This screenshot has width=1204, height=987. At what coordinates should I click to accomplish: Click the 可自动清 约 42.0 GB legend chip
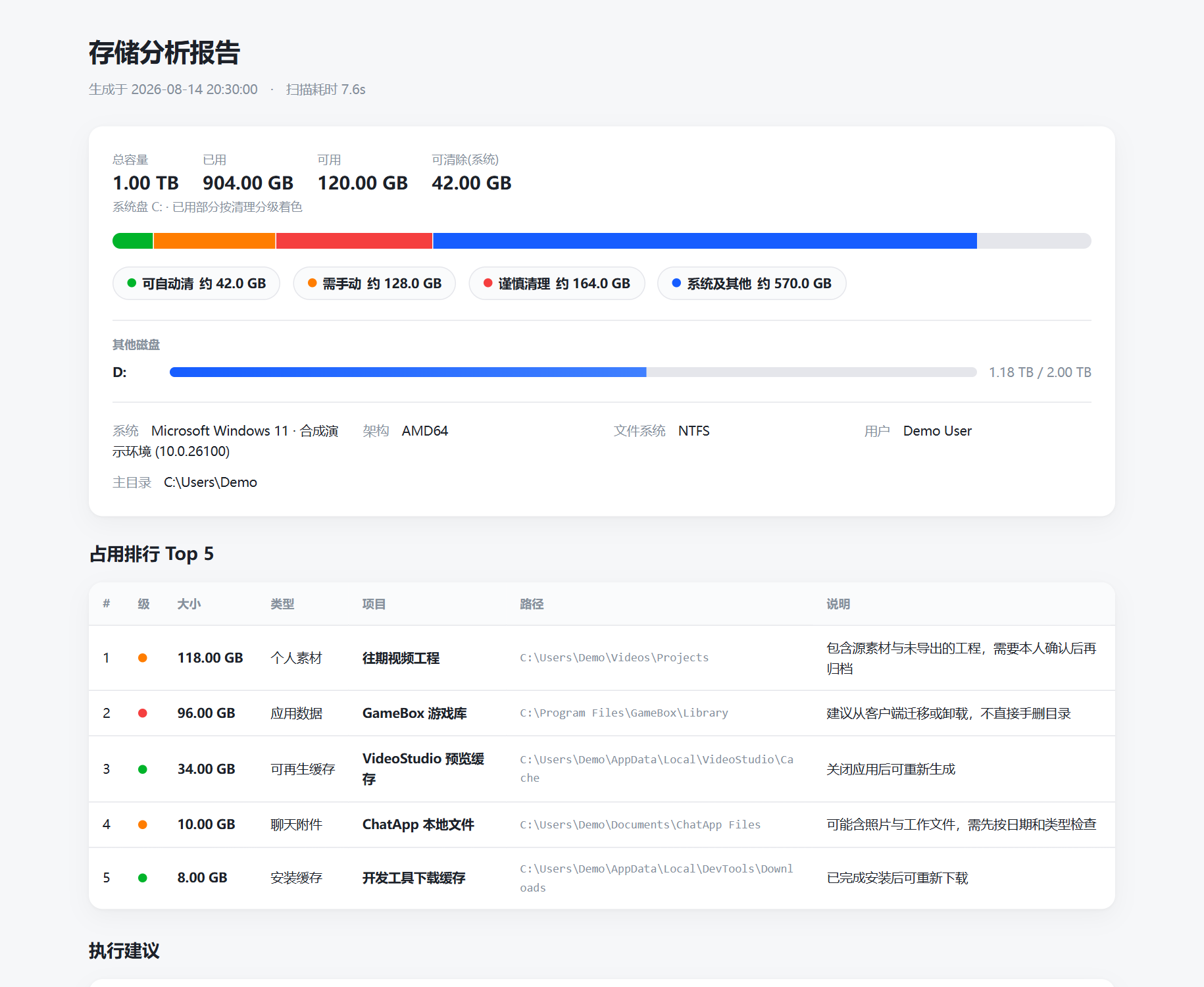[196, 284]
